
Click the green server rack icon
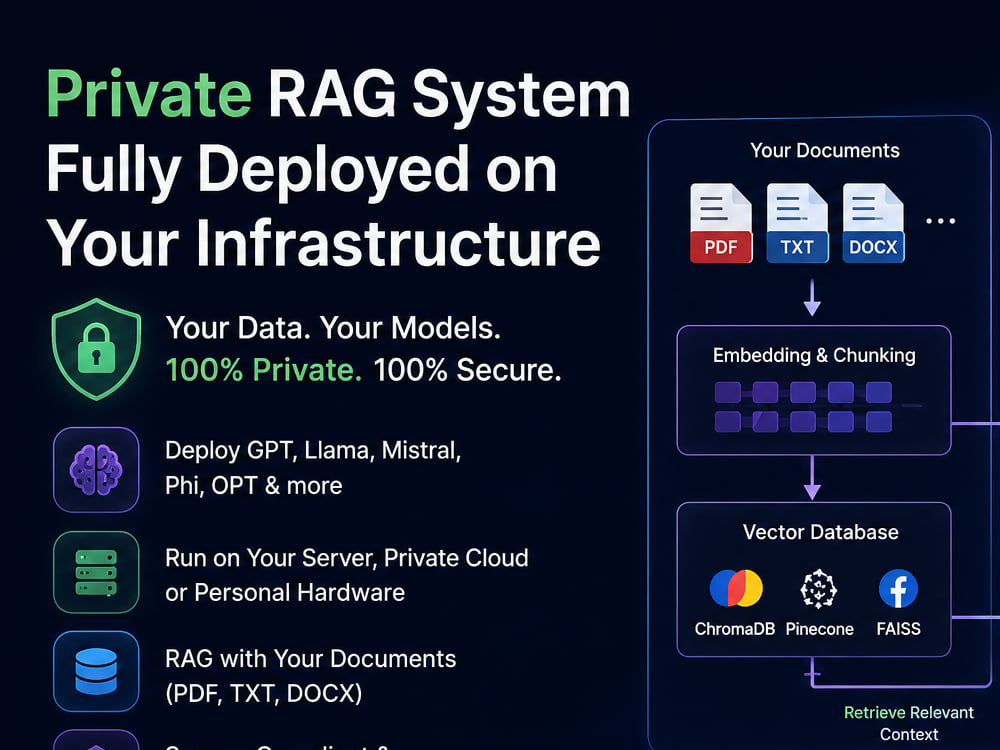96,572
